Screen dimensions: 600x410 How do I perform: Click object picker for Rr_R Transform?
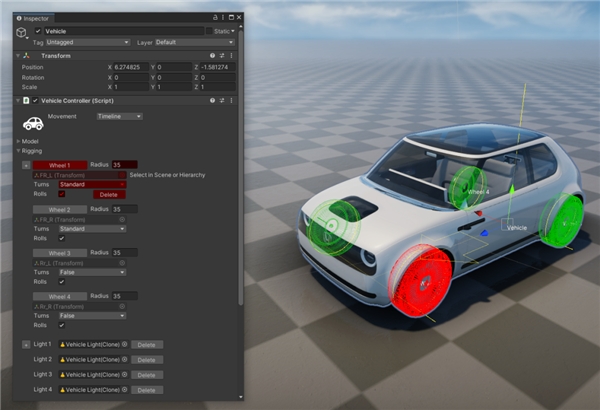[x=122, y=307]
